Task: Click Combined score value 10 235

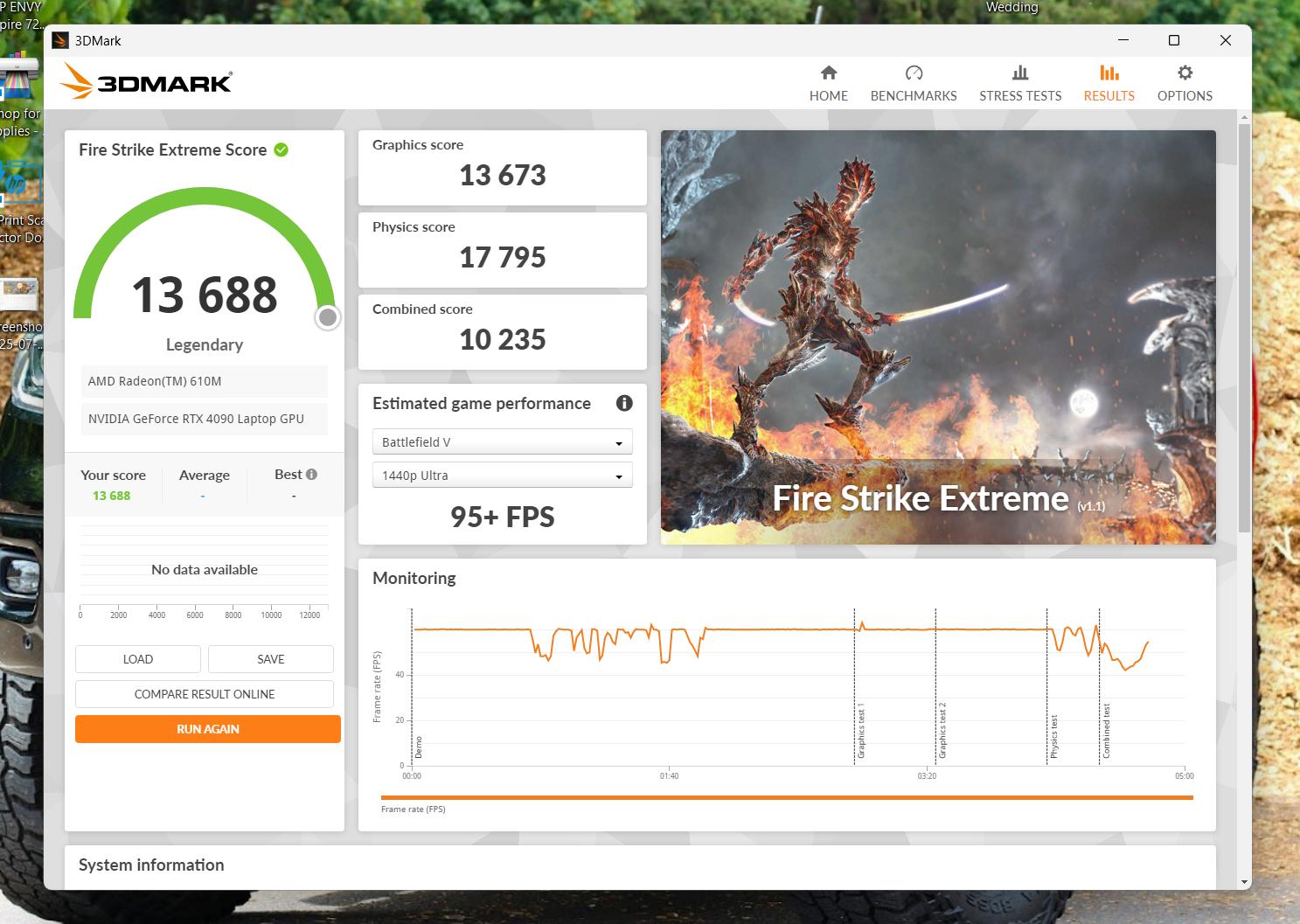Action: (x=503, y=340)
